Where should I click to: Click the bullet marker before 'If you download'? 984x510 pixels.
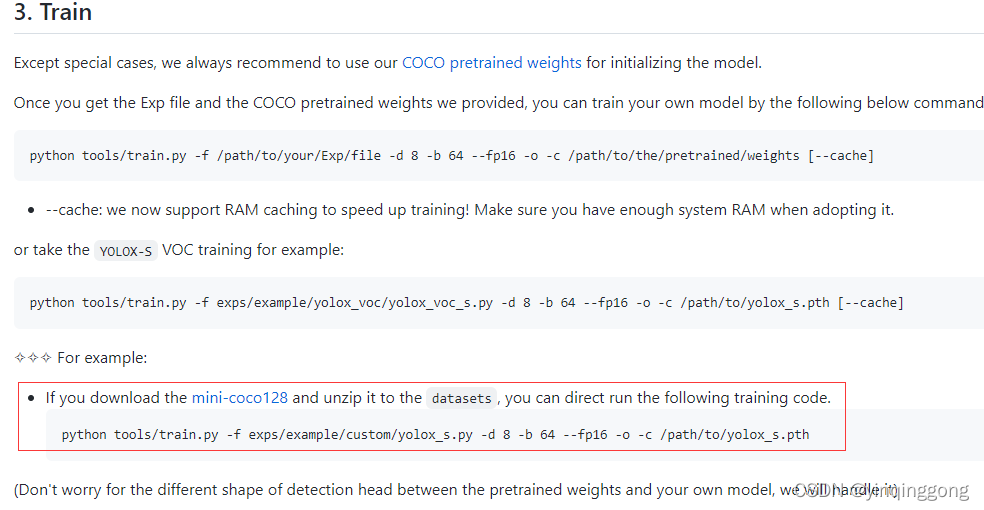coord(31,398)
